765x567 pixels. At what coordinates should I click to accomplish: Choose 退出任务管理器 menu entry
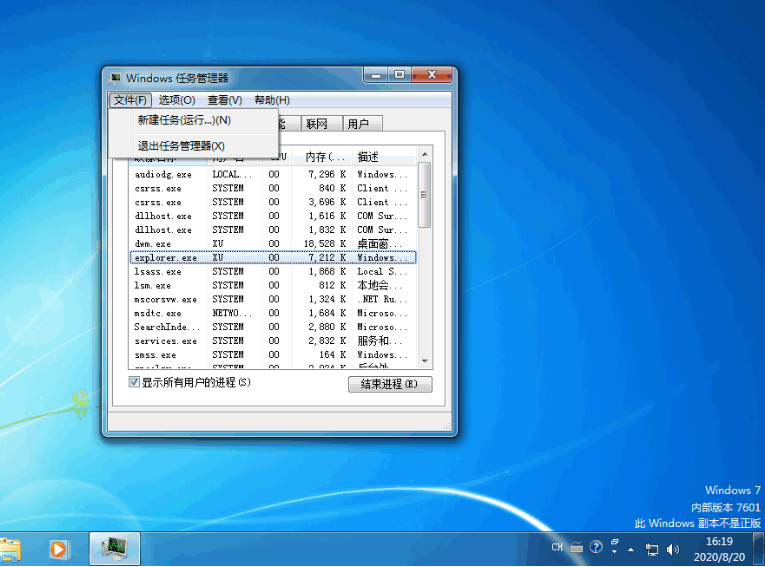point(181,146)
